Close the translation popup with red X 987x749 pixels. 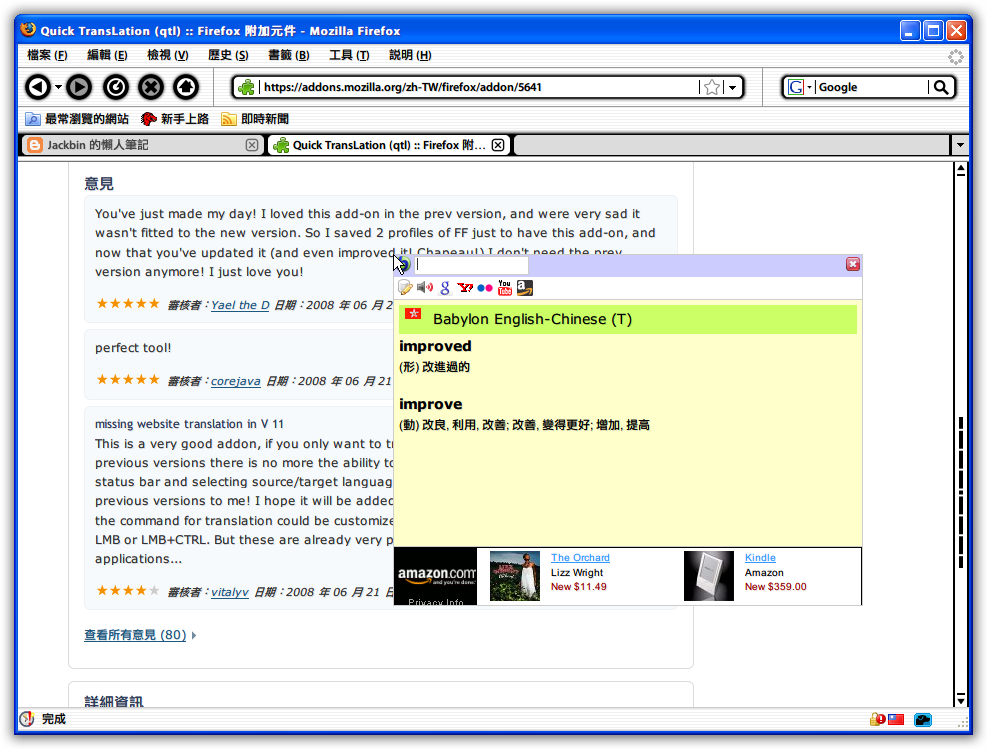point(853,264)
